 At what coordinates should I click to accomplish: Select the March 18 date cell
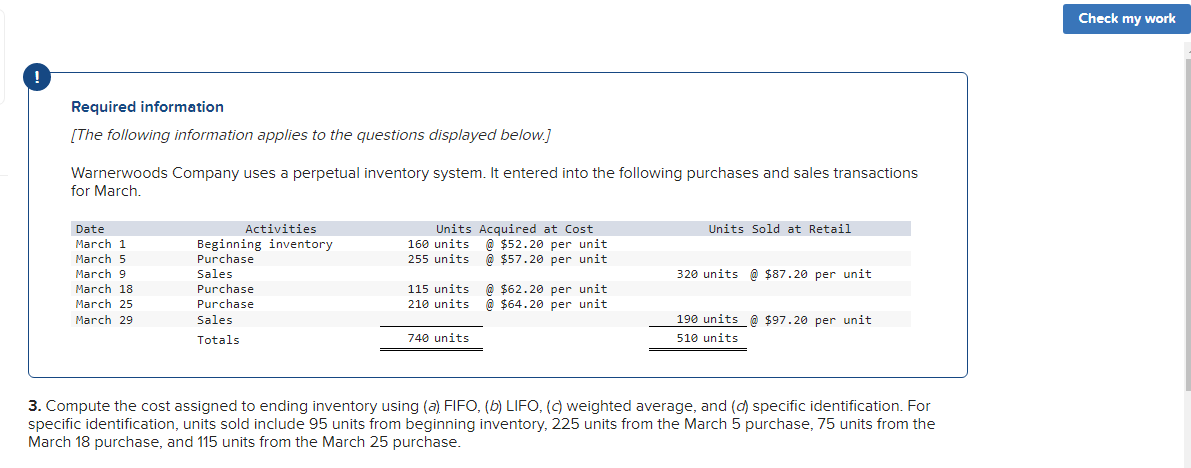104,289
